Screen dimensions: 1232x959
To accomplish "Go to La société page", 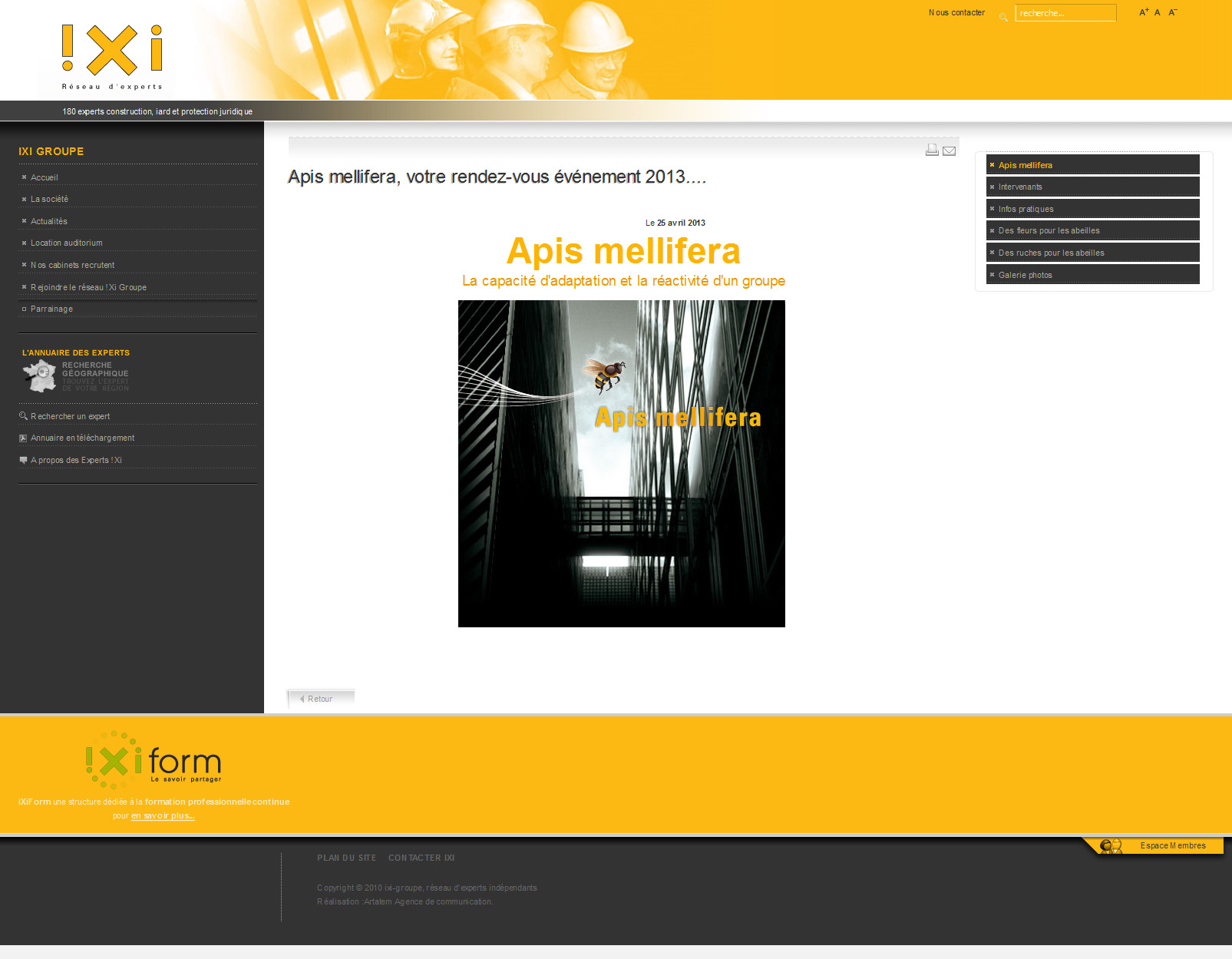I will pos(49,199).
